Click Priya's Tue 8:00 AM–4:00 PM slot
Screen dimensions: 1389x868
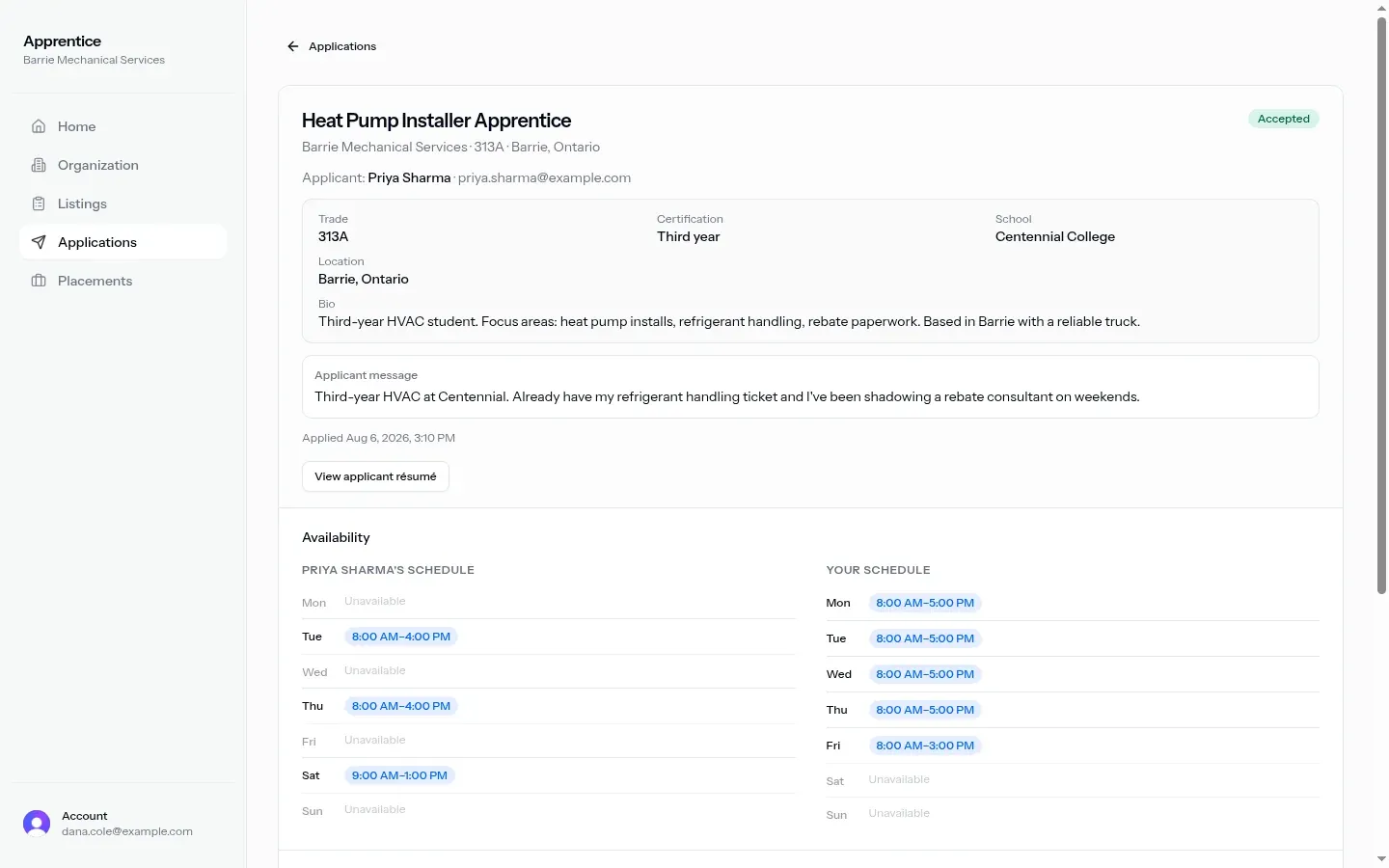401,637
